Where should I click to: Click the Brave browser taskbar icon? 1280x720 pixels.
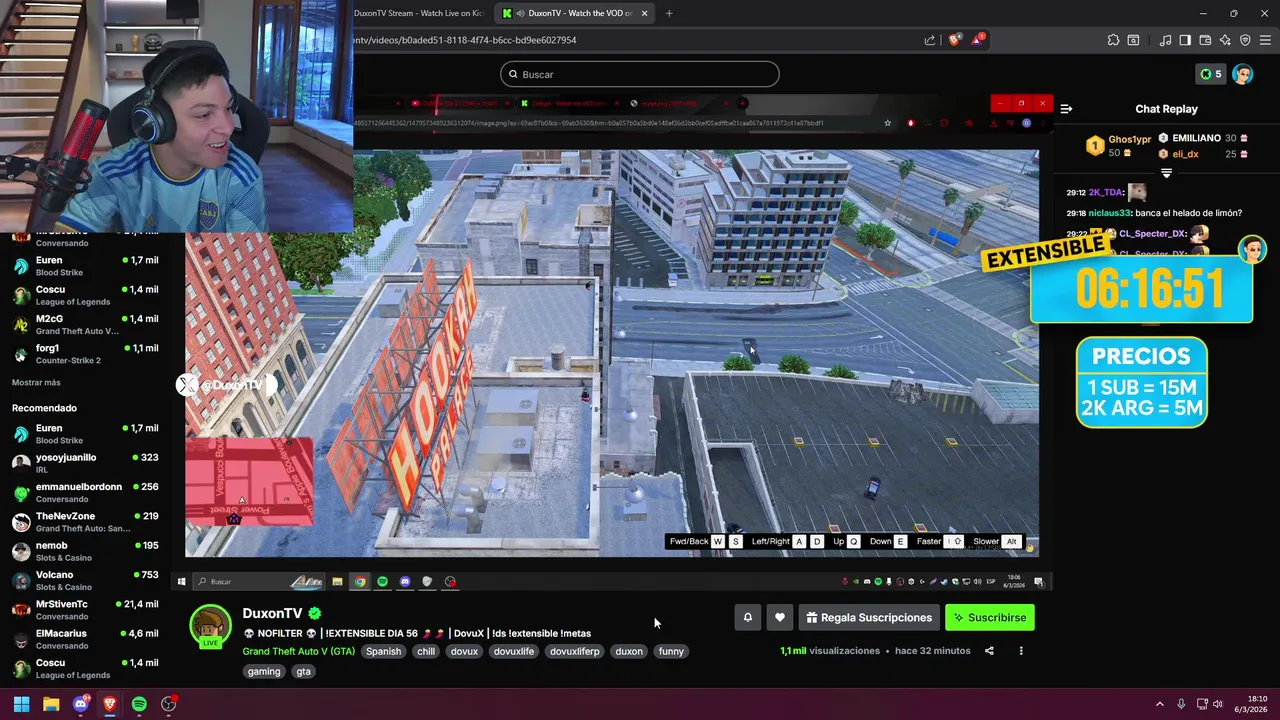pos(110,704)
